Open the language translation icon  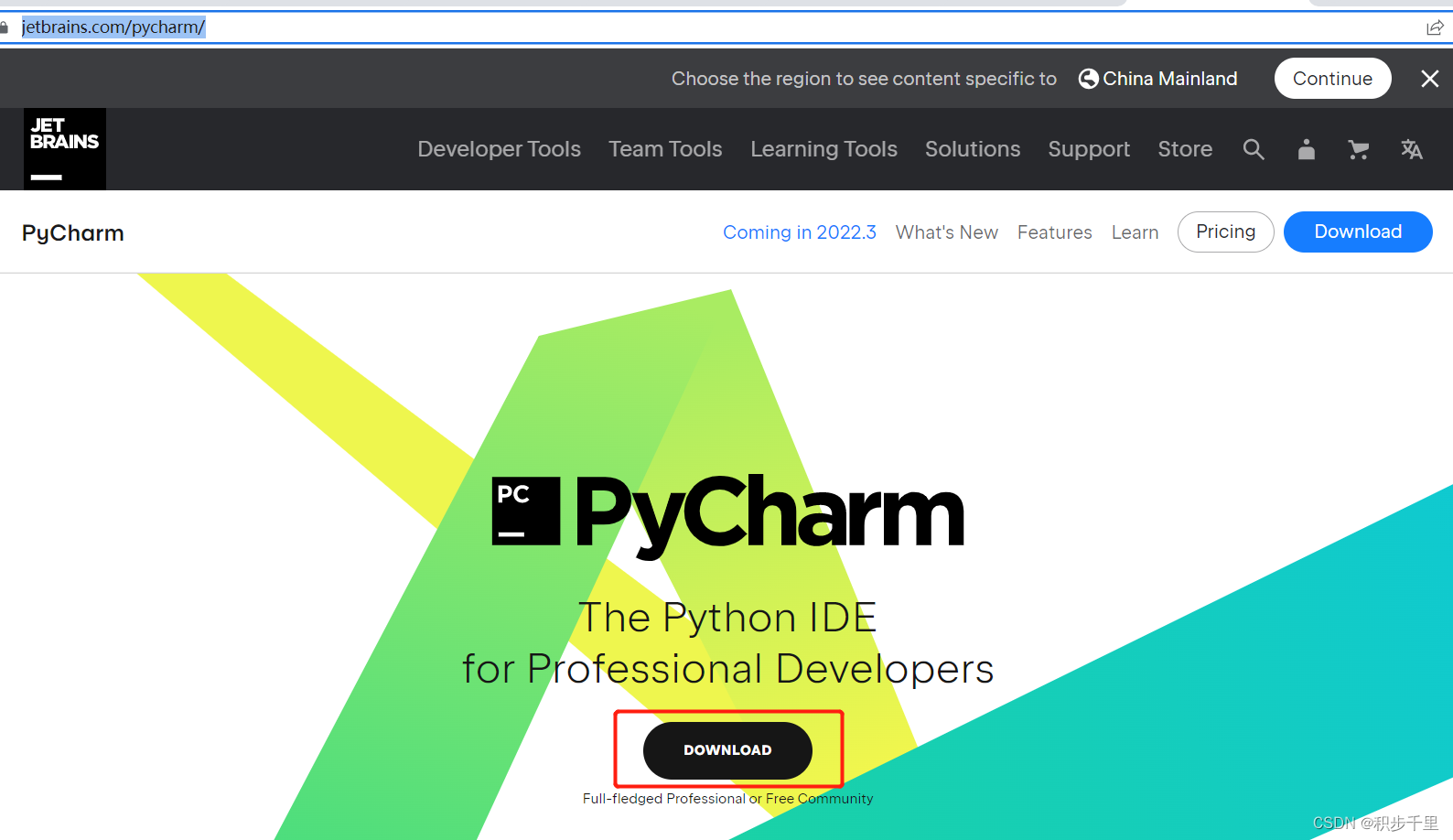(1412, 149)
